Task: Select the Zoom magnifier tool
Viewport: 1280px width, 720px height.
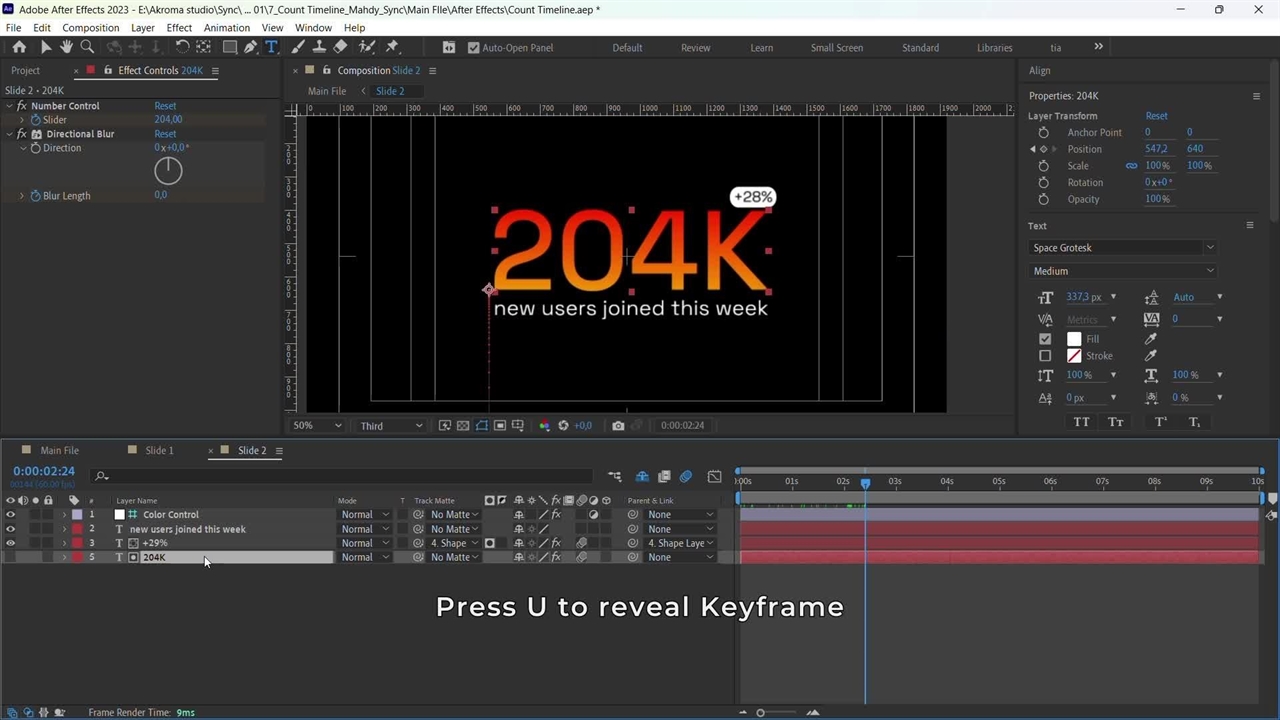Action: coord(87,47)
